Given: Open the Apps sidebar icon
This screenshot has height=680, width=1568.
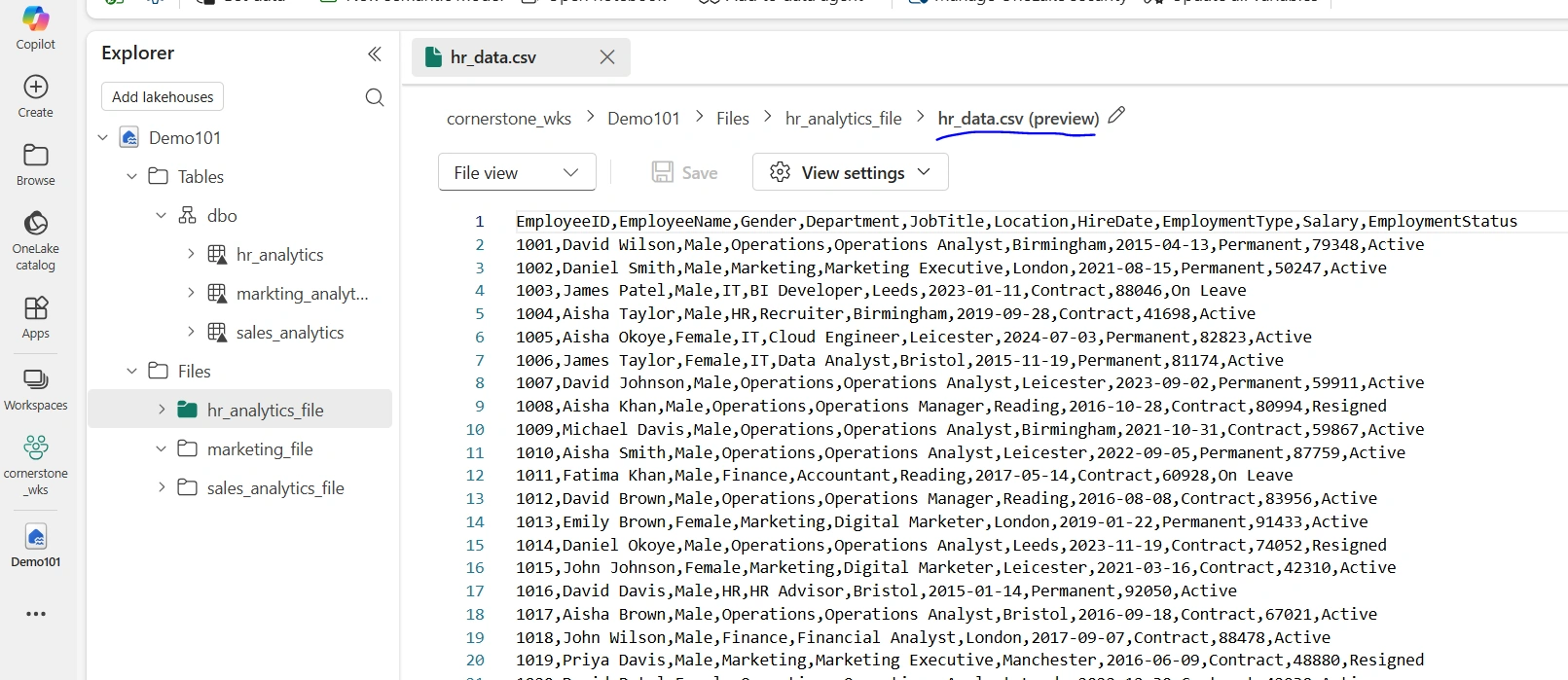Looking at the screenshot, I should click(x=36, y=308).
